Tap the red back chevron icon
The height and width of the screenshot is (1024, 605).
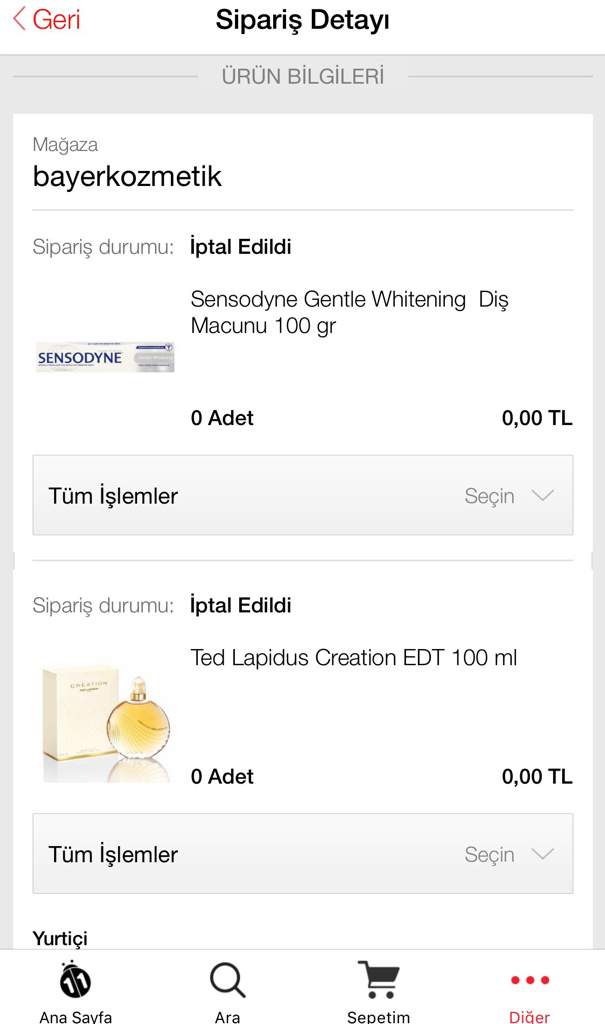(x=19, y=19)
